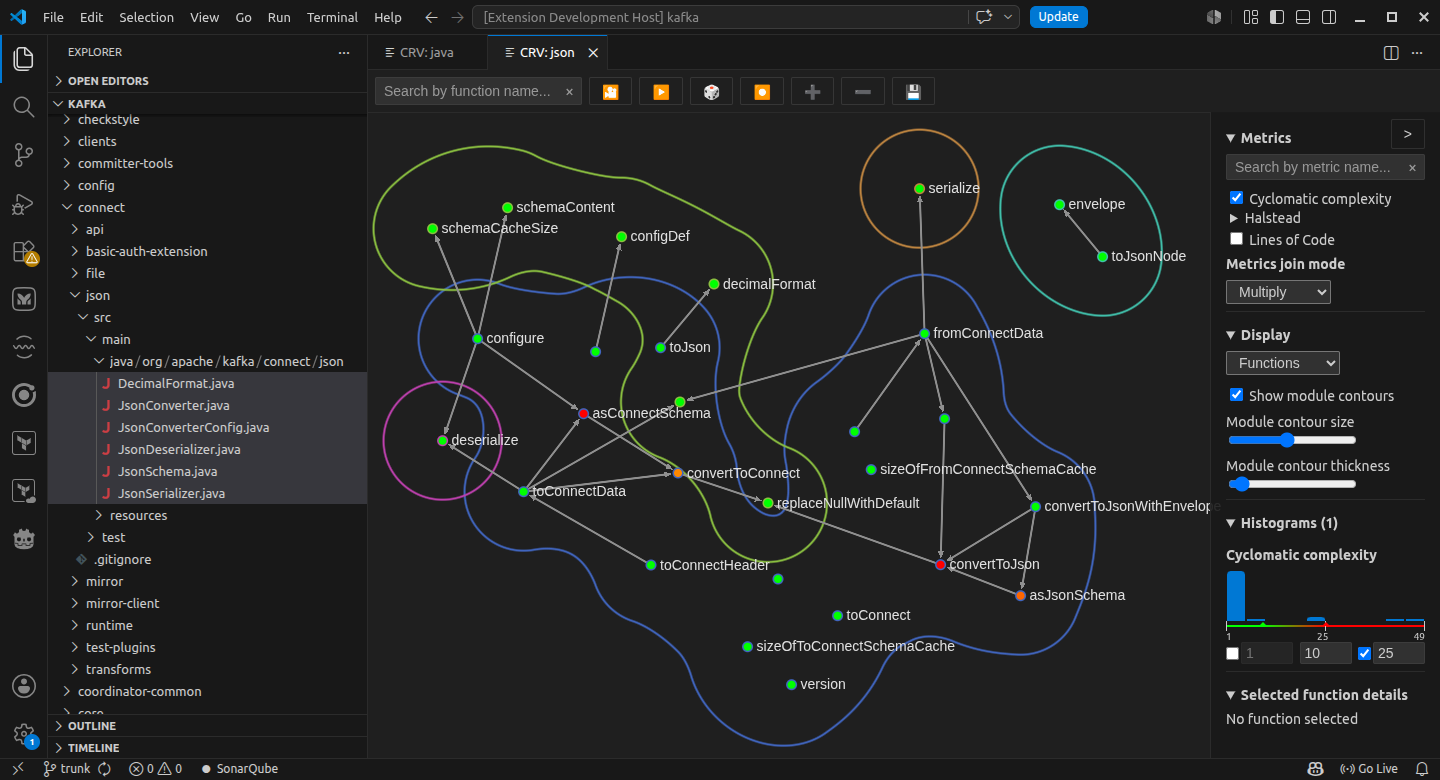1440x780 pixels.
Task: Click the dice randomize layout icon
Action: [711, 91]
